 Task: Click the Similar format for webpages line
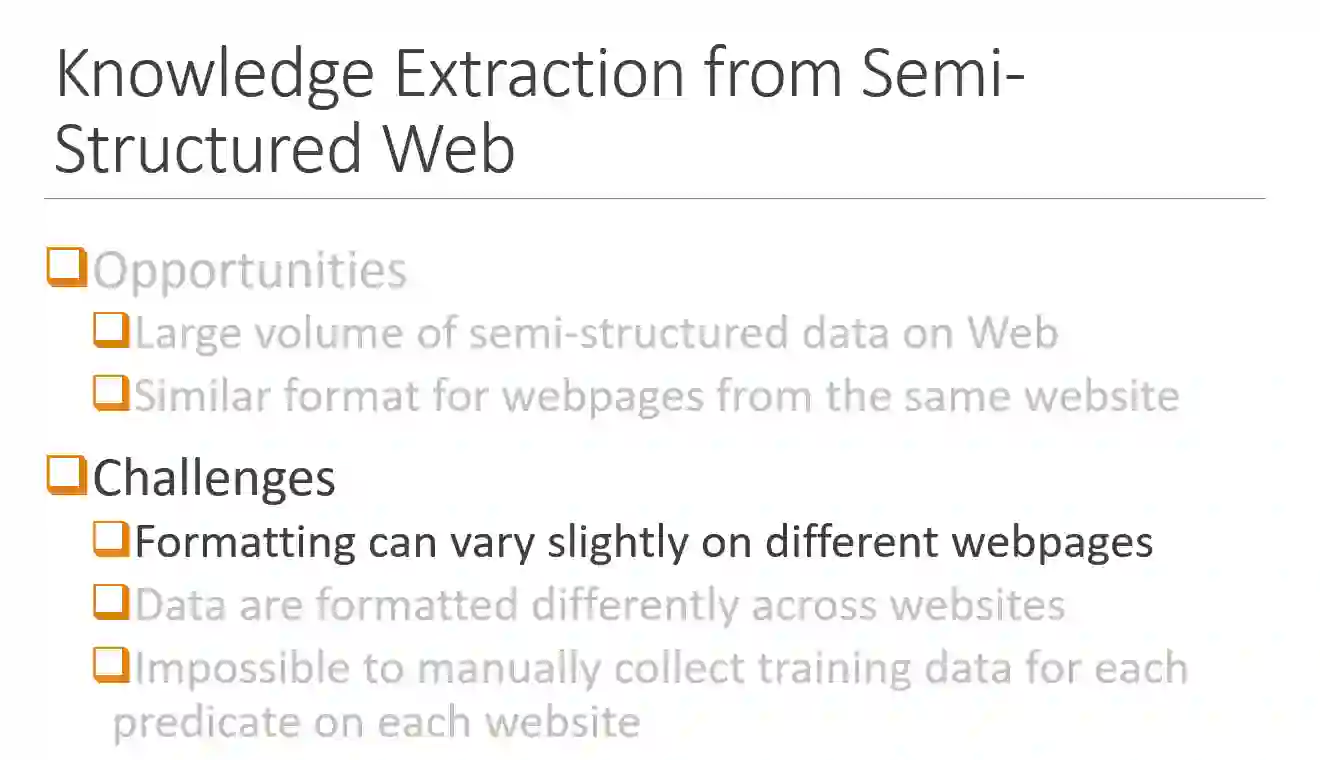tap(656, 396)
